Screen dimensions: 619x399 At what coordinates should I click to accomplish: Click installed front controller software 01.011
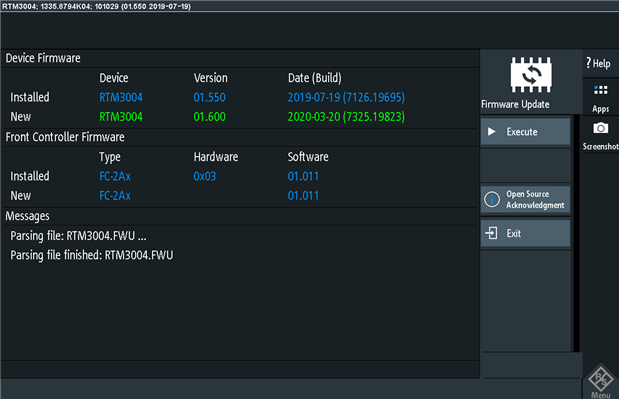coord(303,176)
